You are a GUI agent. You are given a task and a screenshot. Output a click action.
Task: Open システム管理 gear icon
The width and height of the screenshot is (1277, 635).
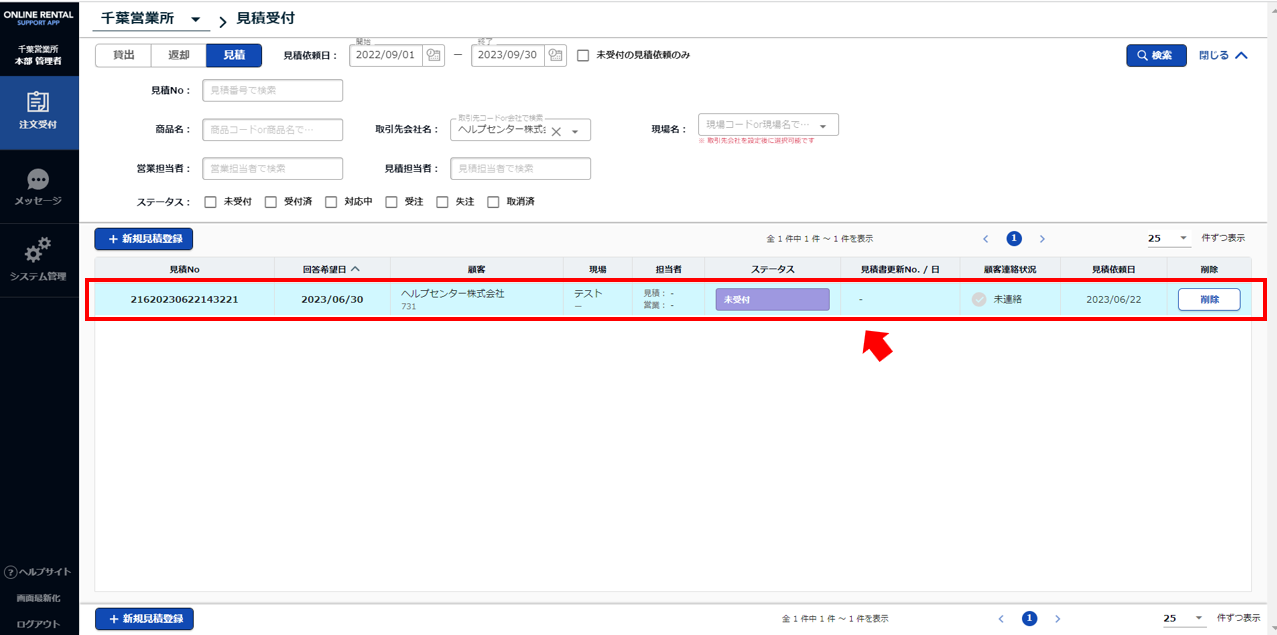tap(38, 250)
